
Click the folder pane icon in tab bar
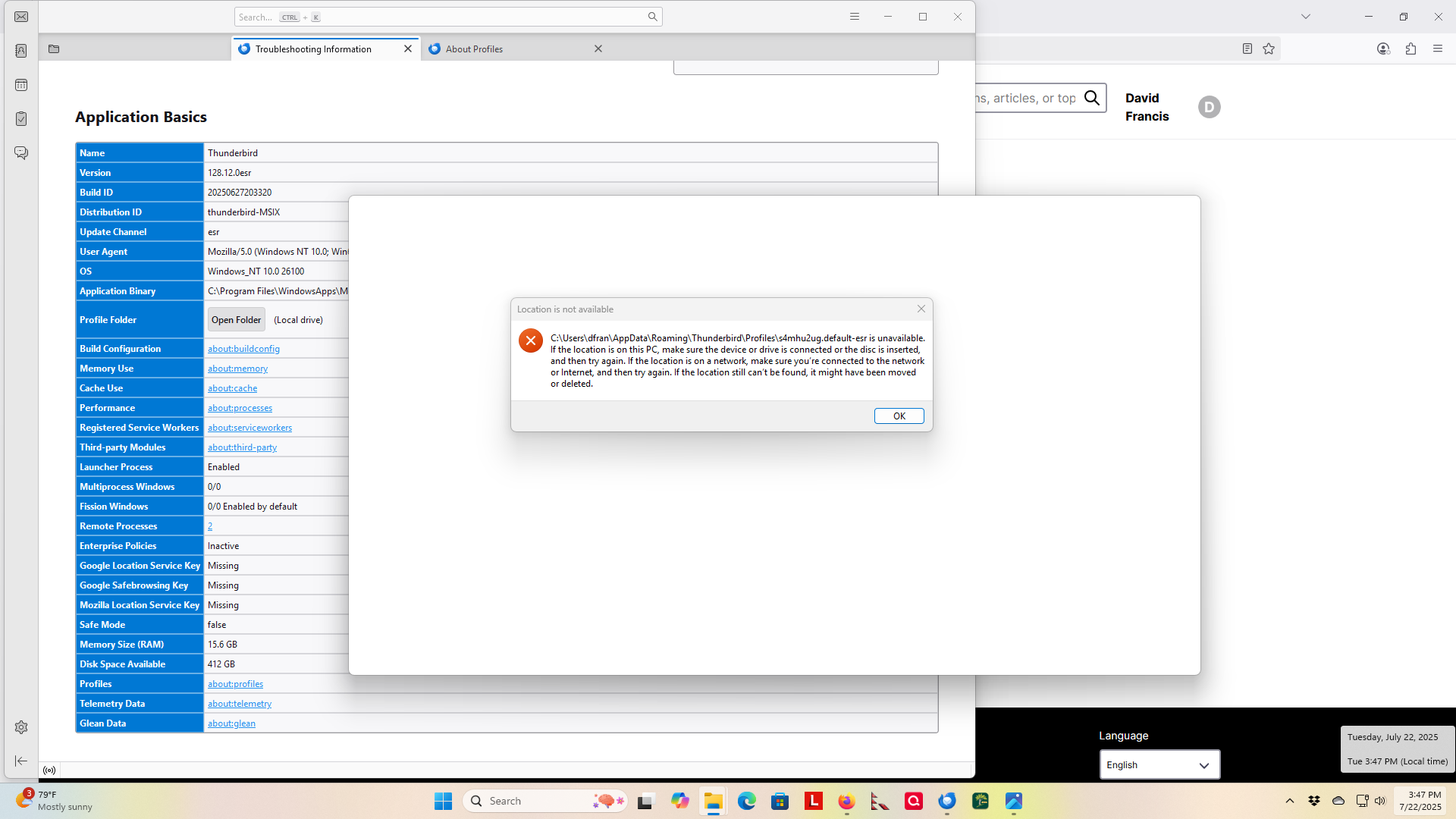(54, 49)
